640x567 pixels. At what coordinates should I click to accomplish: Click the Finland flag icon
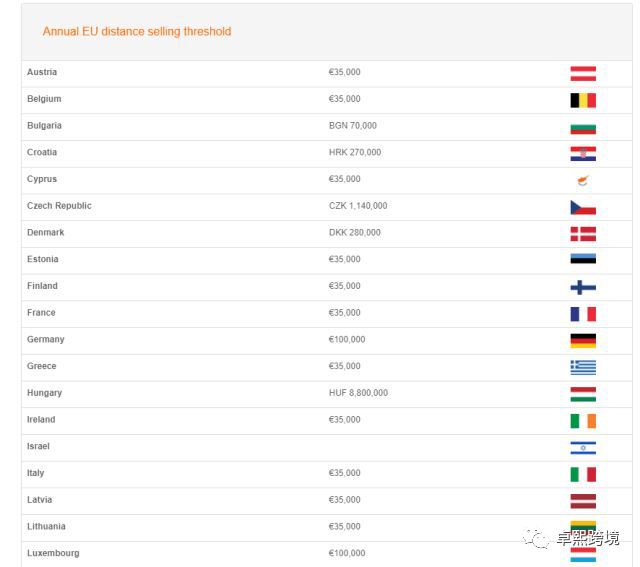click(583, 287)
